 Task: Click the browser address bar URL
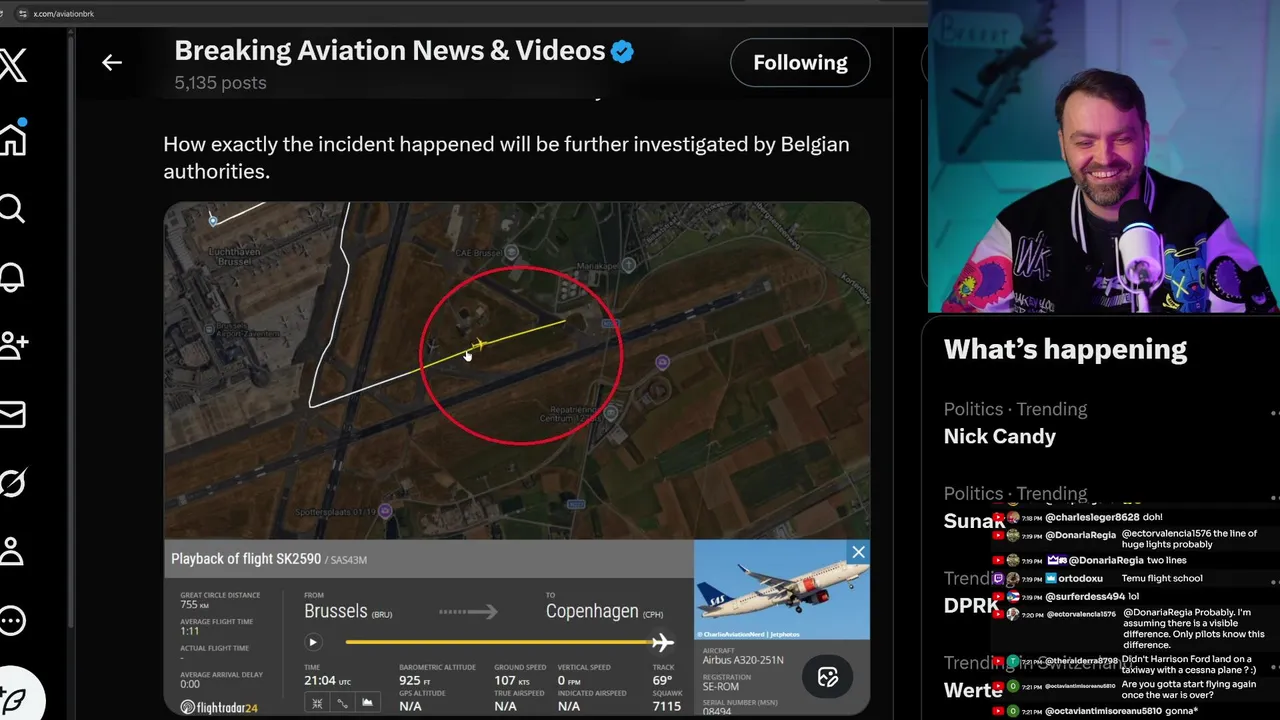[x=64, y=14]
